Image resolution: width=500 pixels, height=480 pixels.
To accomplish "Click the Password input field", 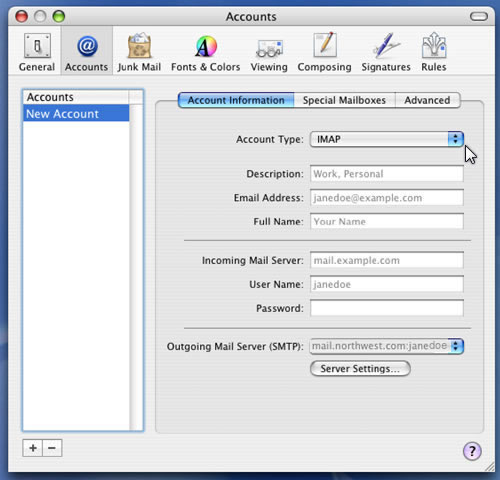I will [x=387, y=308].
